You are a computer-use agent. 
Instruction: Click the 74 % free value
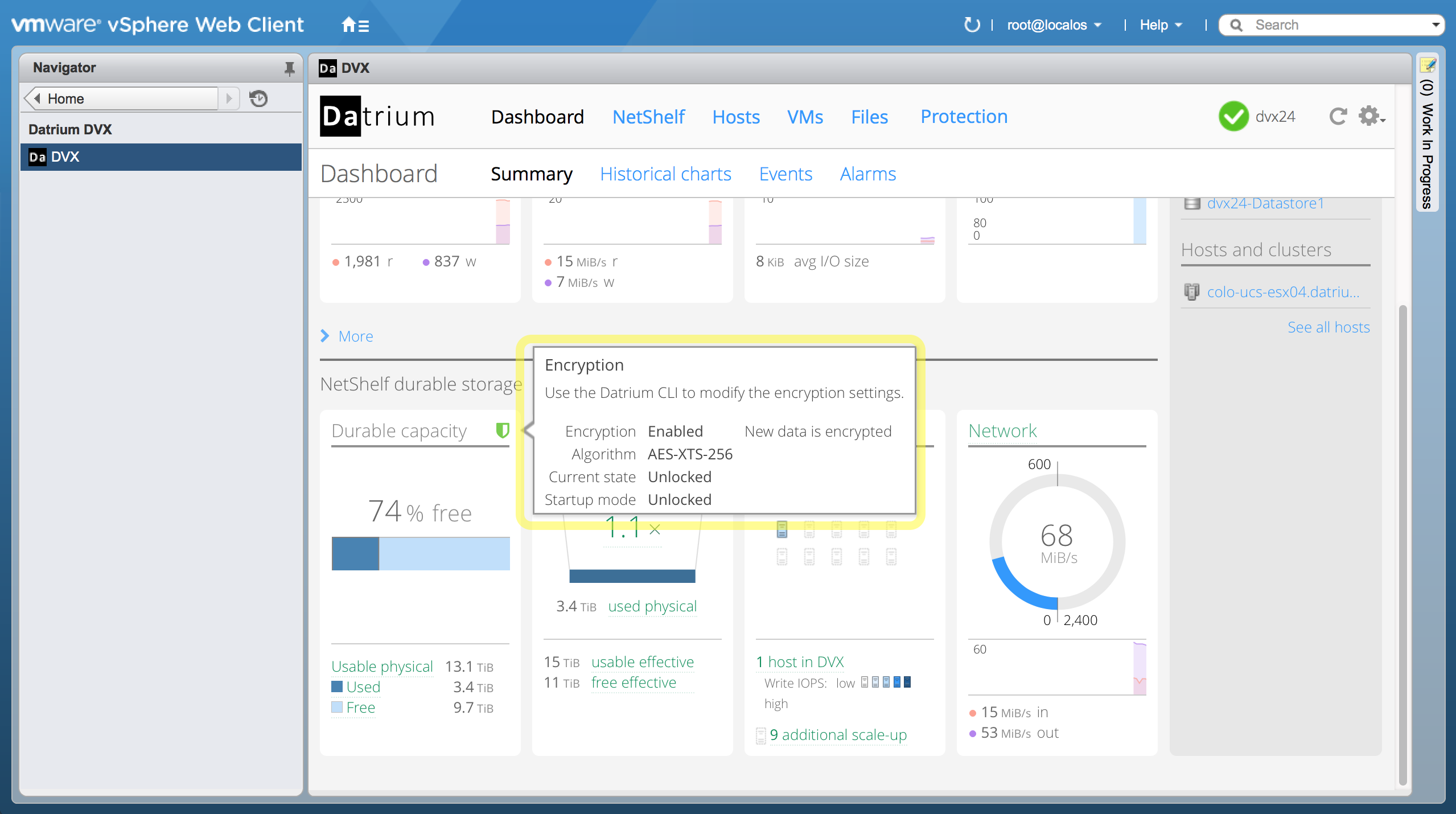point(420,511)
